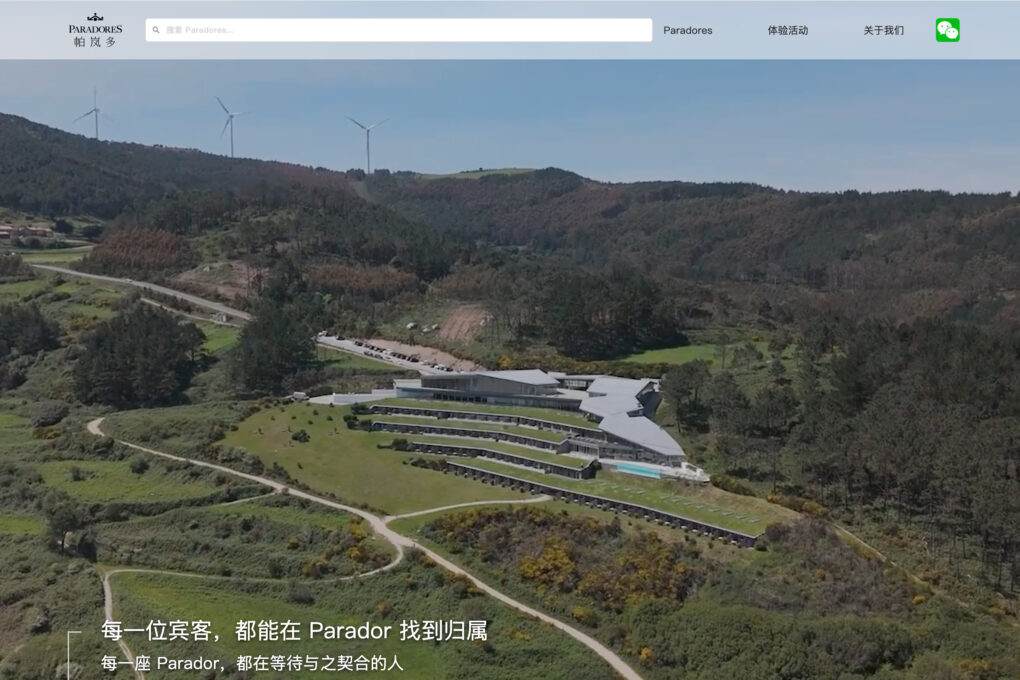1020x680 pixels.
Task: Click the hotel's blue swimming pool
Action: [639, 469]
